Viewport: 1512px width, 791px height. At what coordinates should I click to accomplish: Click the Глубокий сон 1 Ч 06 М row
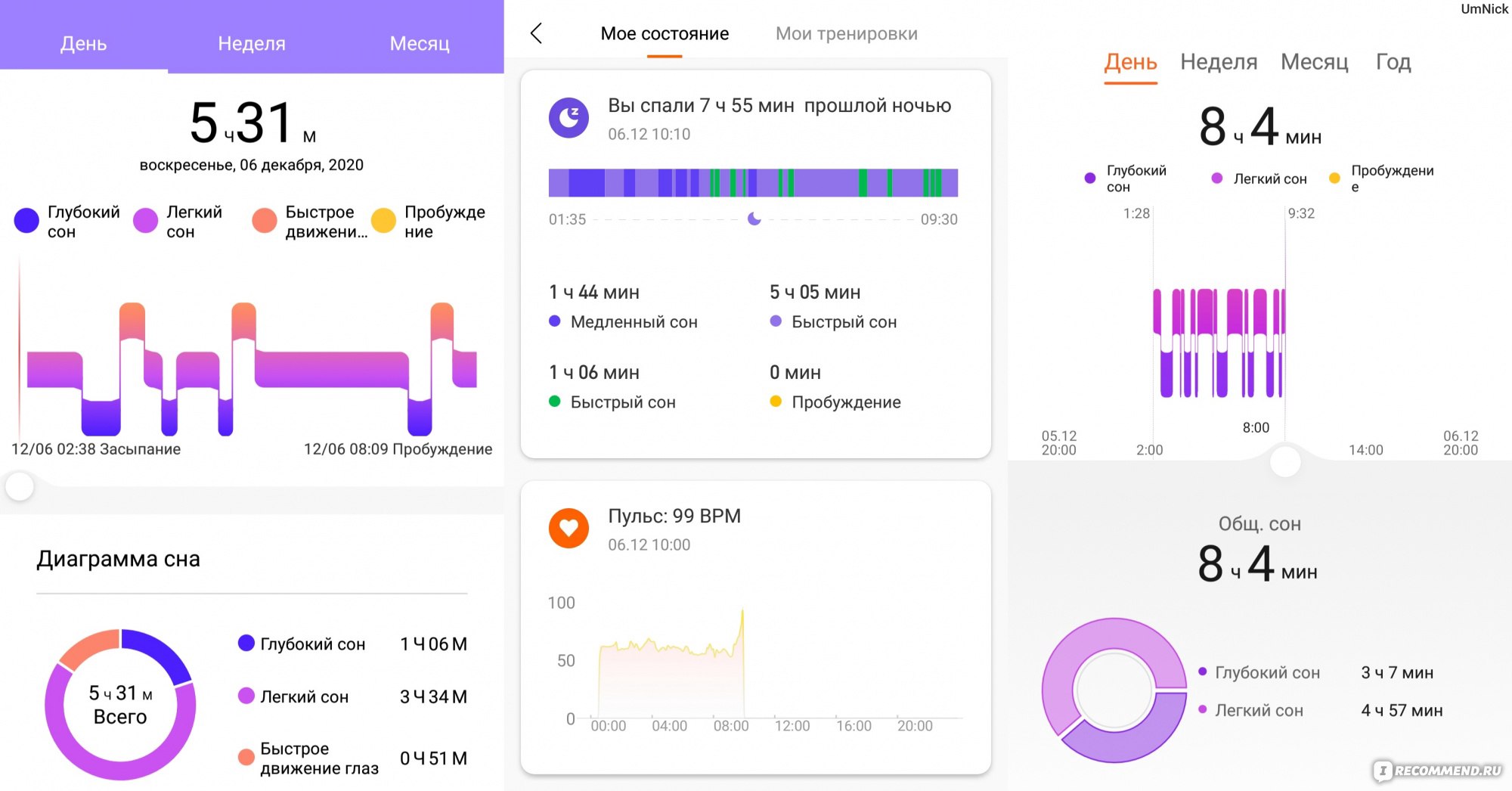tap(352, 644)
